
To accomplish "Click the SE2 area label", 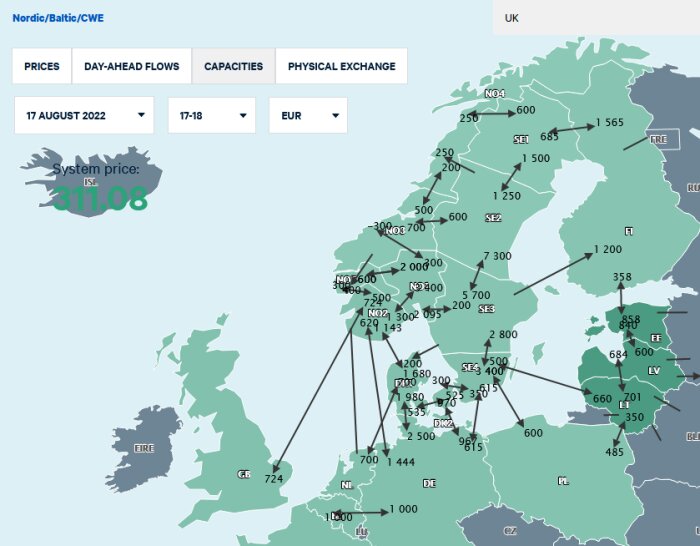I will click(493, 218).
